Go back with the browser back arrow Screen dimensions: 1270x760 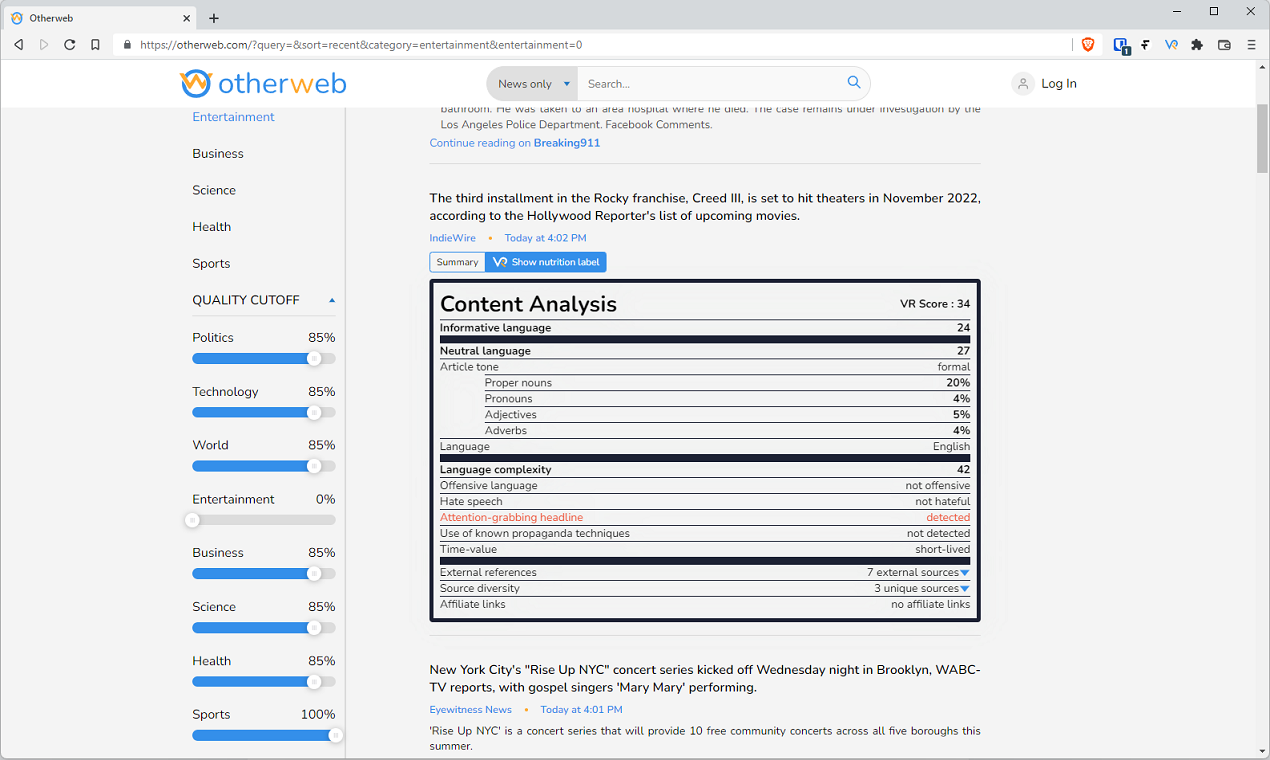(x=19, y=45)
